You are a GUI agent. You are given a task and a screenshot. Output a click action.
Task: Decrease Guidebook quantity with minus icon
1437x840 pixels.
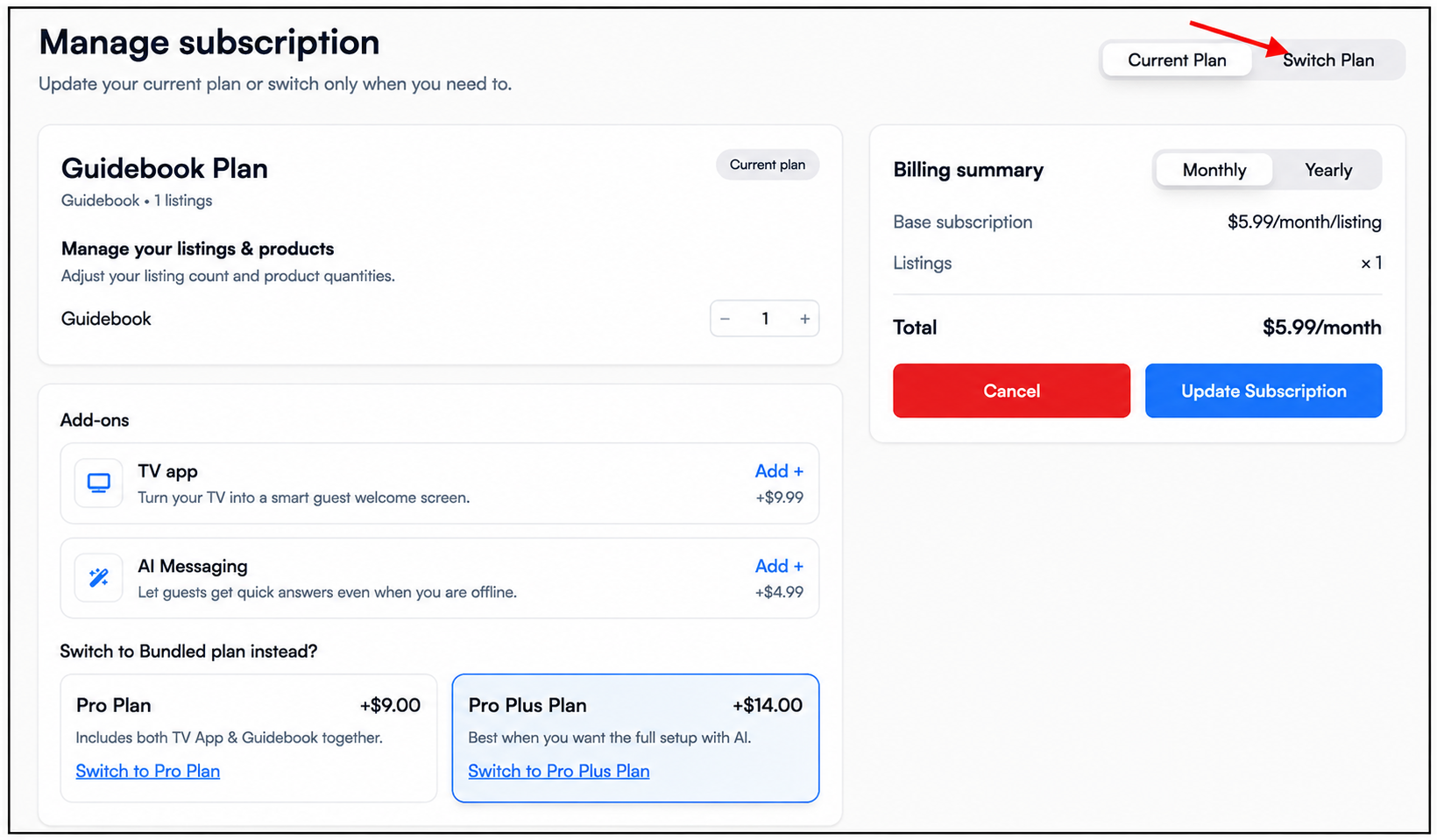(x=726, y=319)
